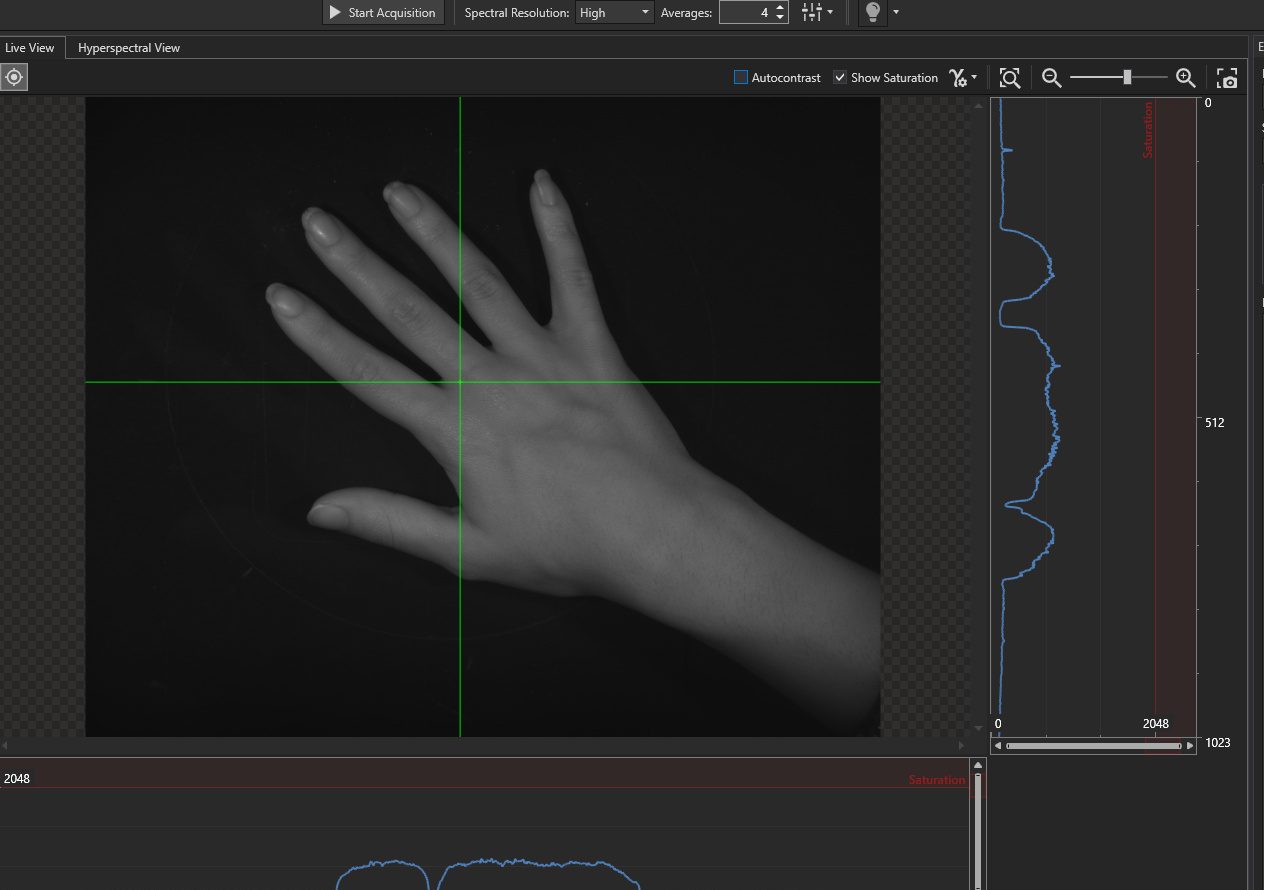
Task: Increase the Averages value with up arrow
Action: (x=780, y=8)
